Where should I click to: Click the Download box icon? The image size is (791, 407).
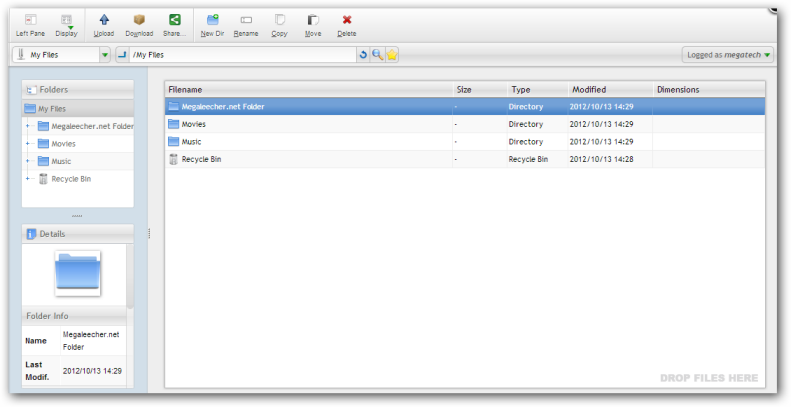coord(139,20)
